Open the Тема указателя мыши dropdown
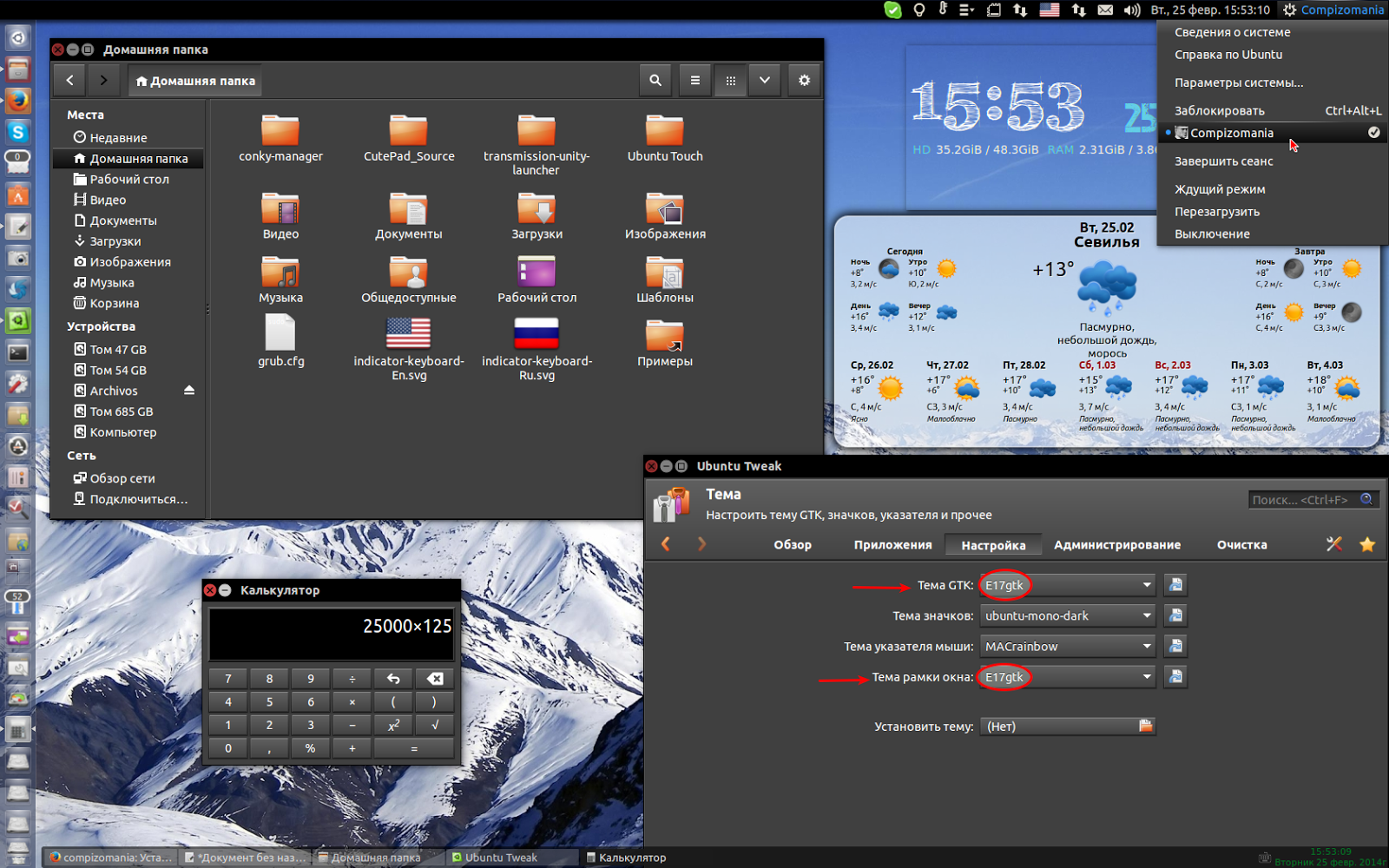This screenshot has width=1389, height=868. pos(1068,646)
